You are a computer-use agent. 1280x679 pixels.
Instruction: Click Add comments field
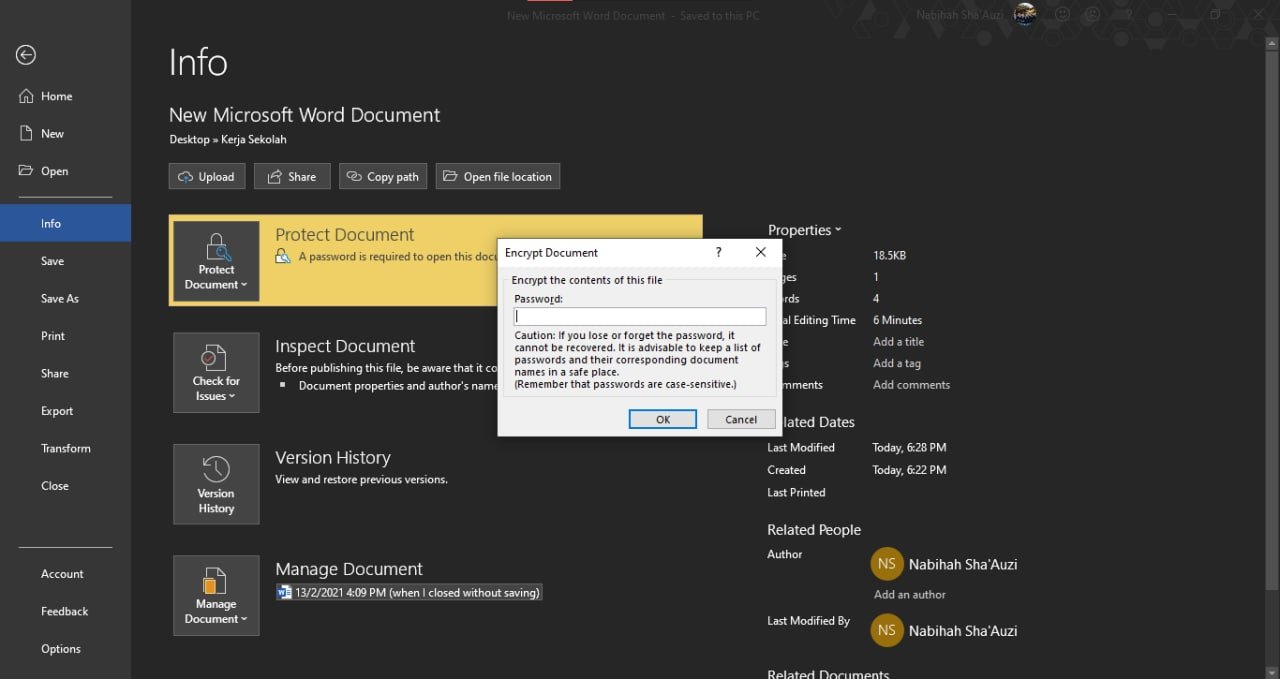pos(911,384)
